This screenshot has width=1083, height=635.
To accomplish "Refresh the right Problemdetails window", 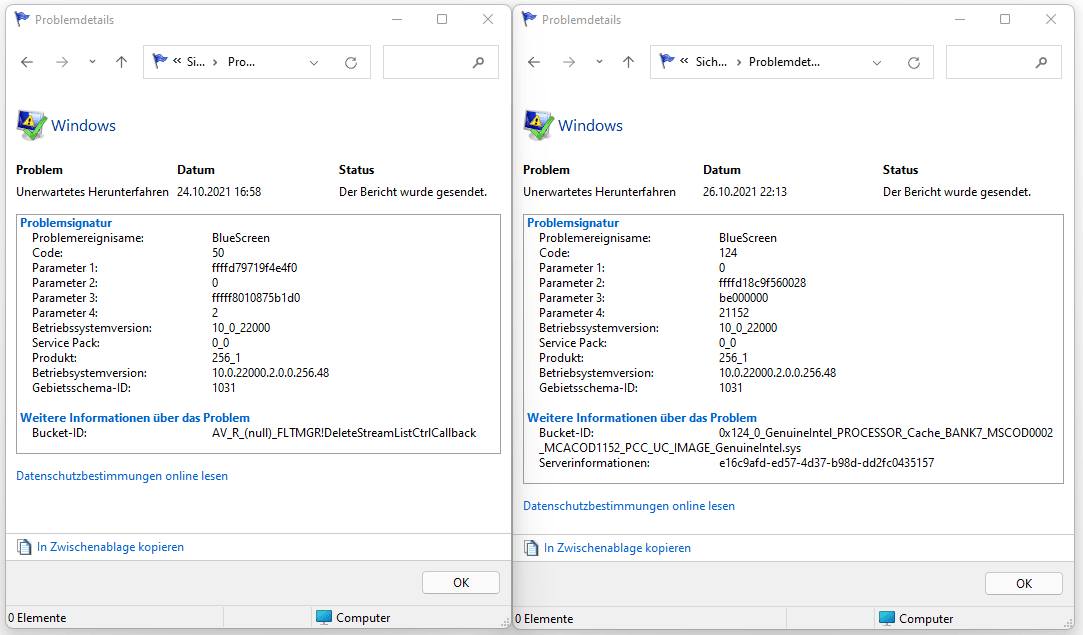I will 914,63.
